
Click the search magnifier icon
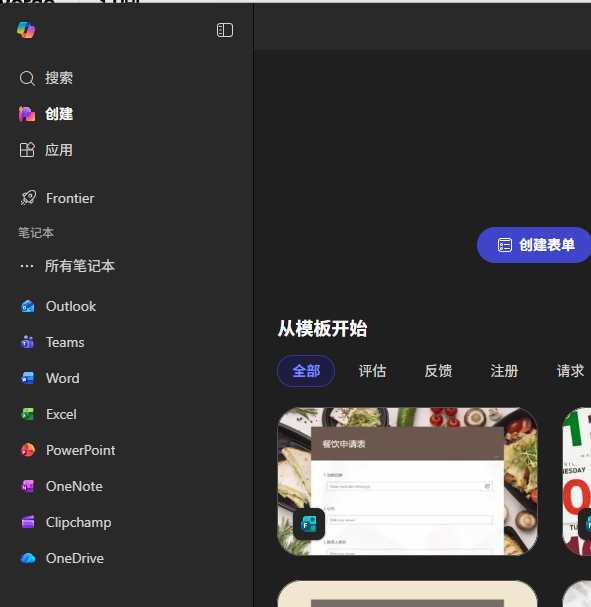(x=27, y=78)
